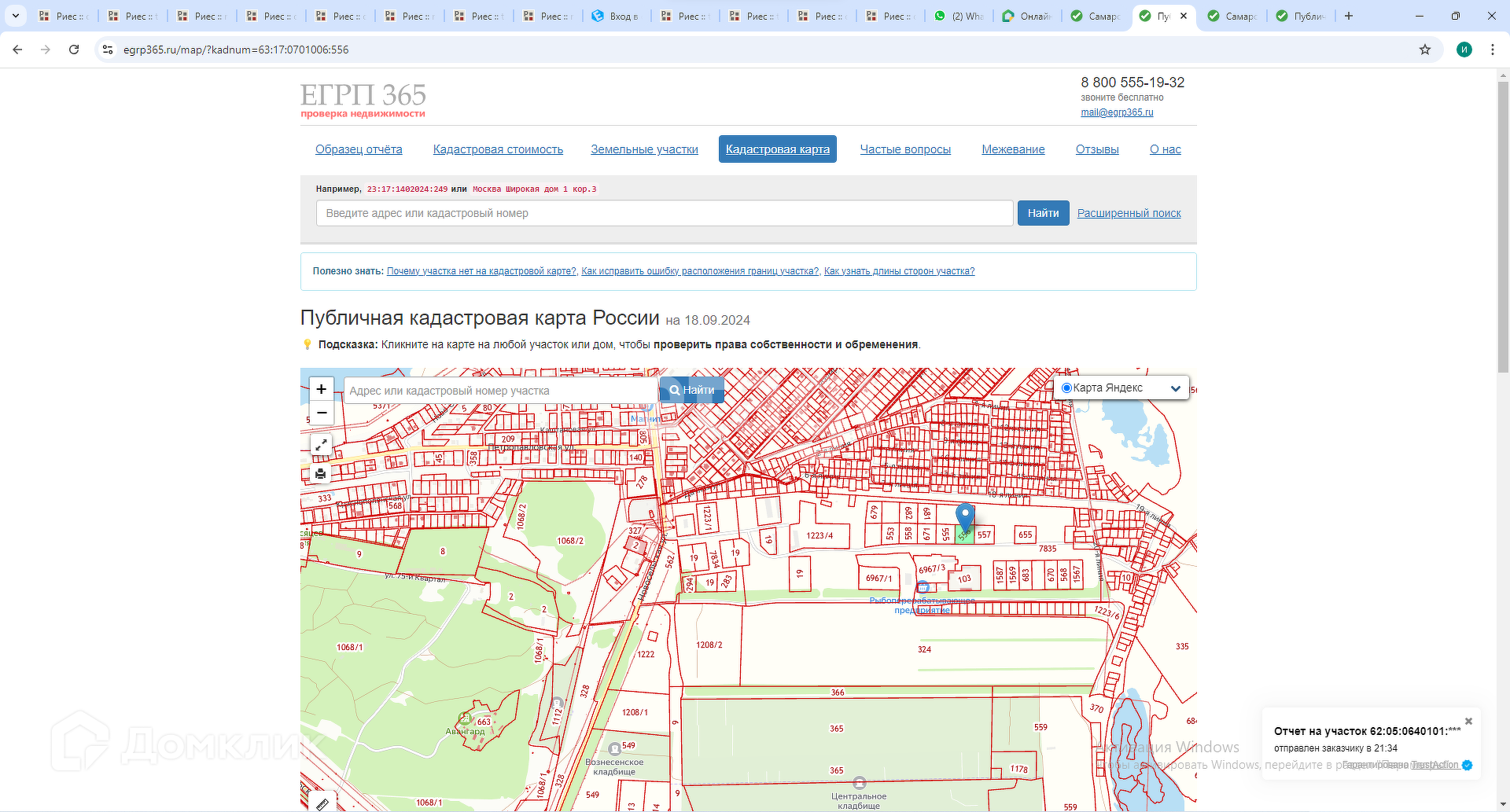This screenshot has width=1510, height=812.
Task: Expand the map layer dropdown chevron
Action: [1175, 388]
